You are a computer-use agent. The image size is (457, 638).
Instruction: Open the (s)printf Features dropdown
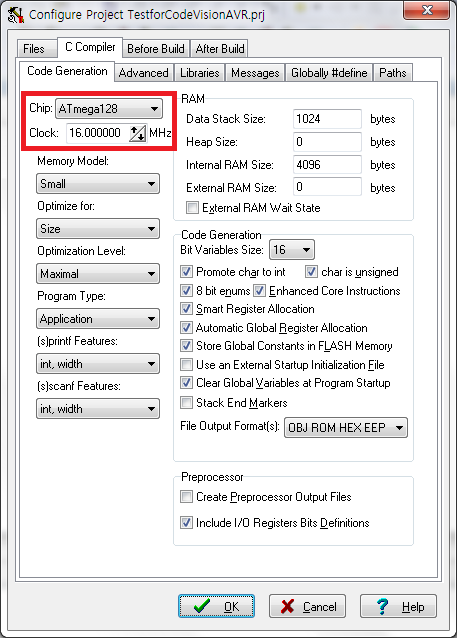(x=98, y=364)
